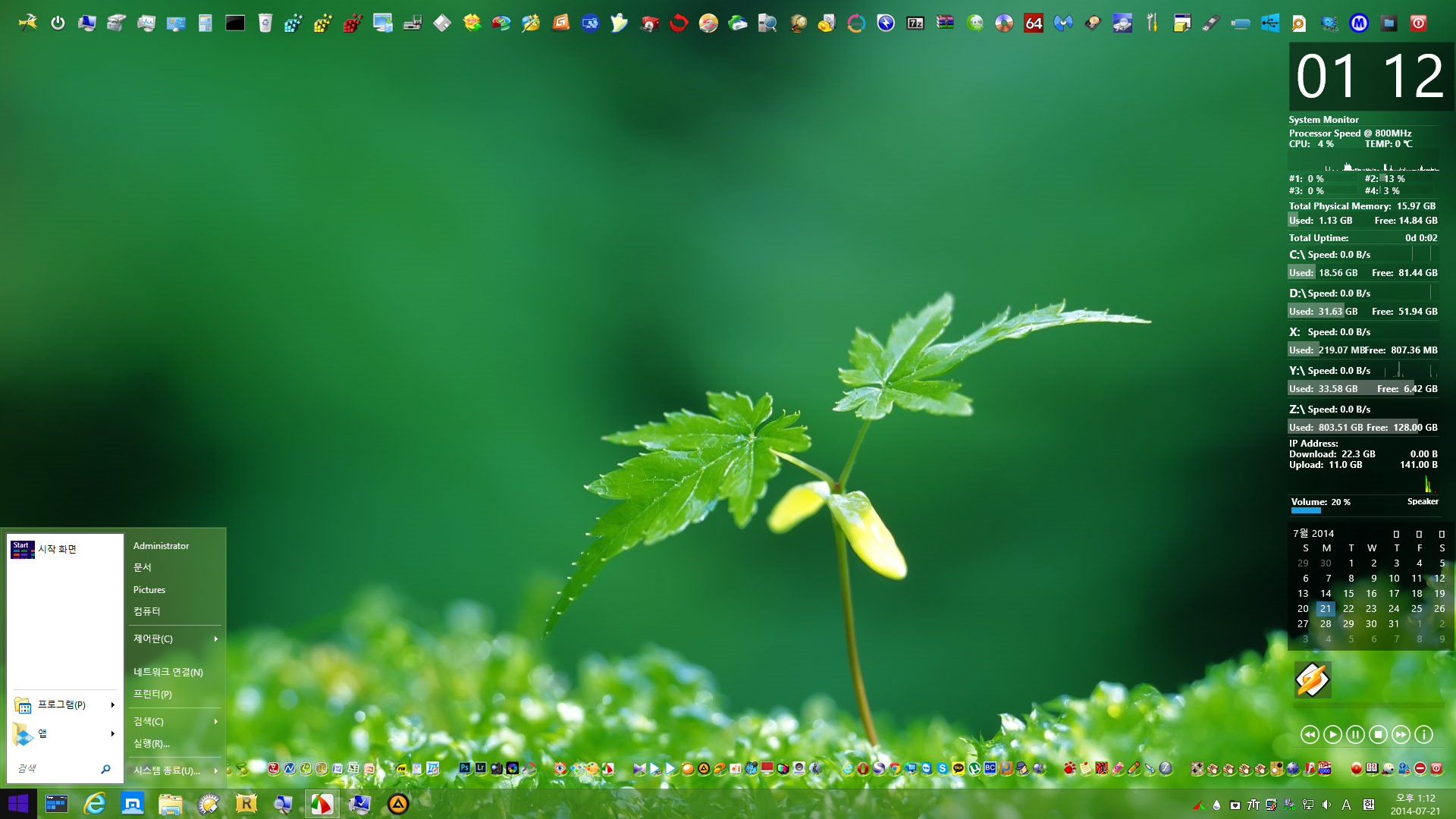The width and height of the screenshot is (1456, 819).
Task: Click the blue USB Windows icon
Action: pos(1270,23)
